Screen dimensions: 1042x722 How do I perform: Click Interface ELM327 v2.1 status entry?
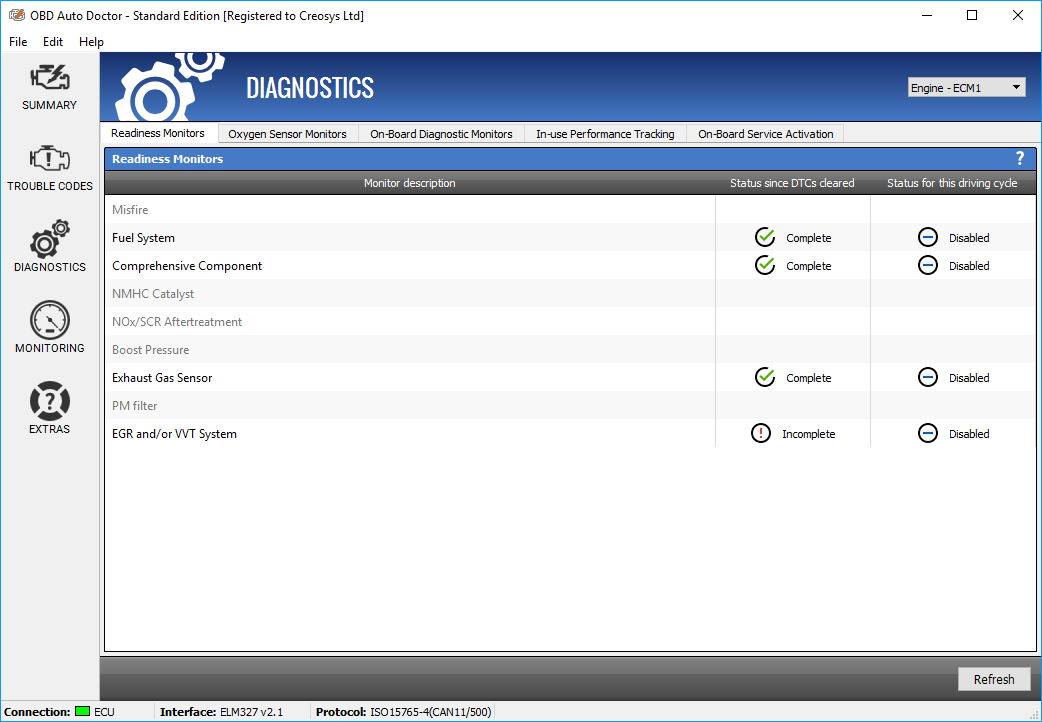pos(221,712)
